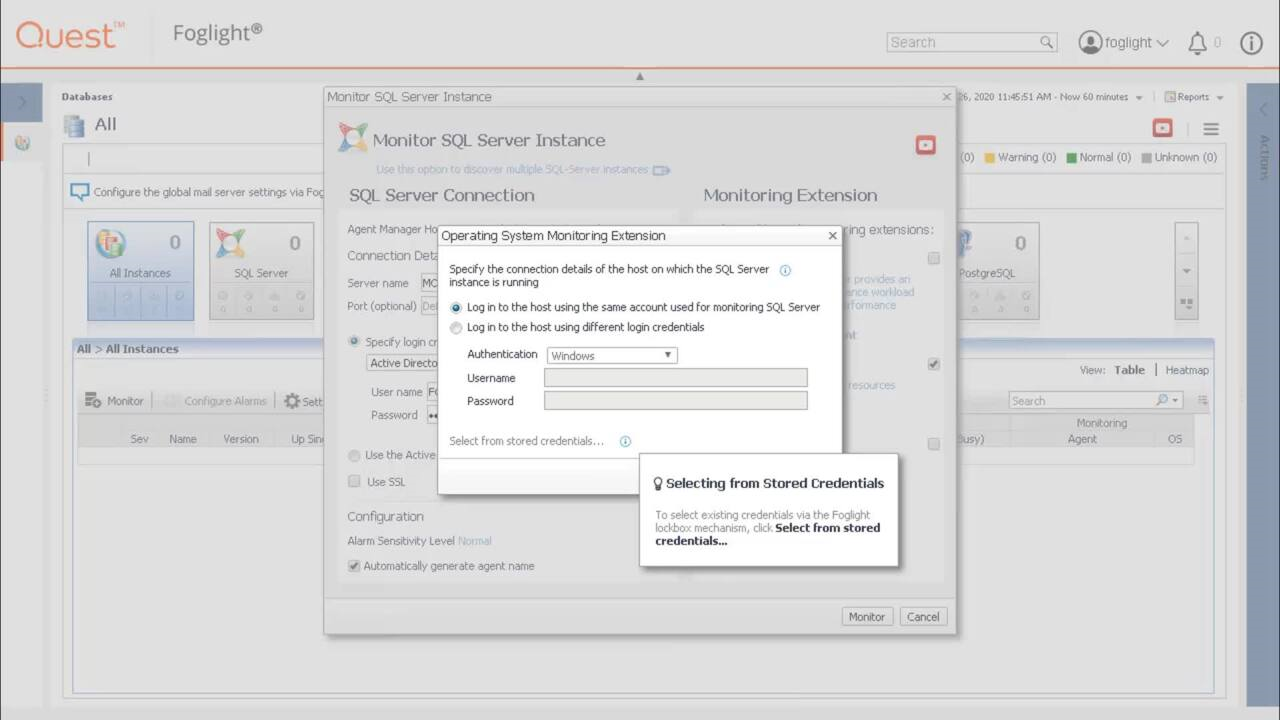Toggle Automatically generate agent name checkbox
The height and width of the screenshot is (720, 1280).
pyautogui.click(x=354, y=566)
